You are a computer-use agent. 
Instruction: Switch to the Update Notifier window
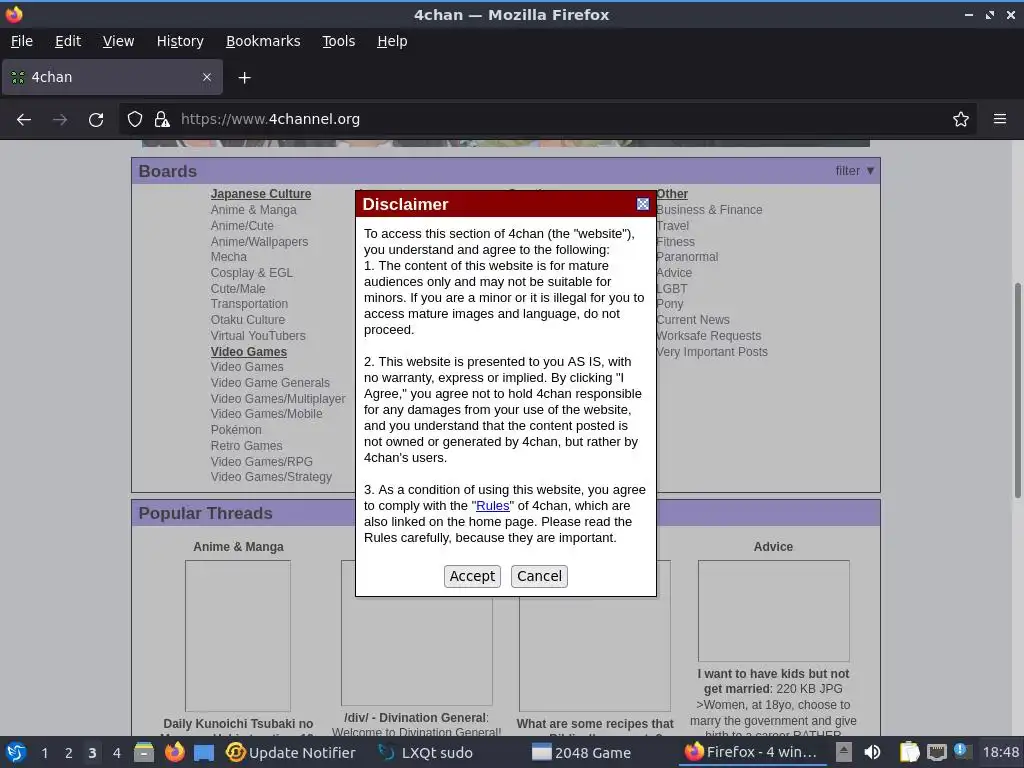(291, 752)
